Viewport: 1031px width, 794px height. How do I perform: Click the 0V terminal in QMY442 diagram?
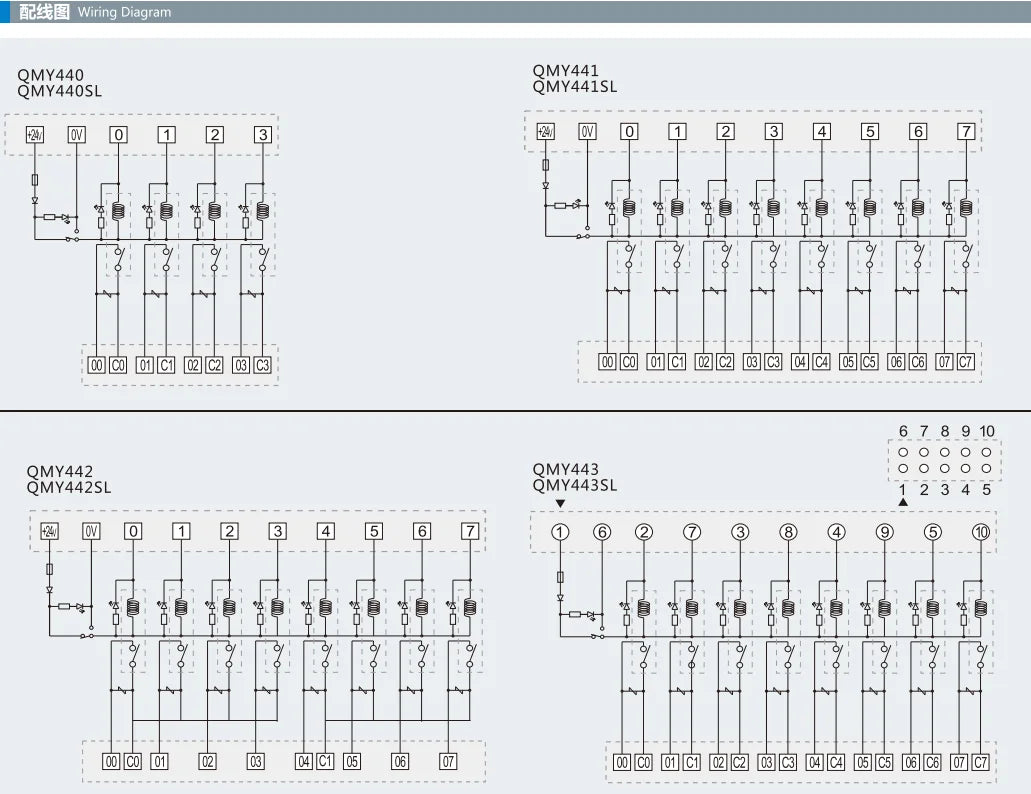(x=91, y=531)
